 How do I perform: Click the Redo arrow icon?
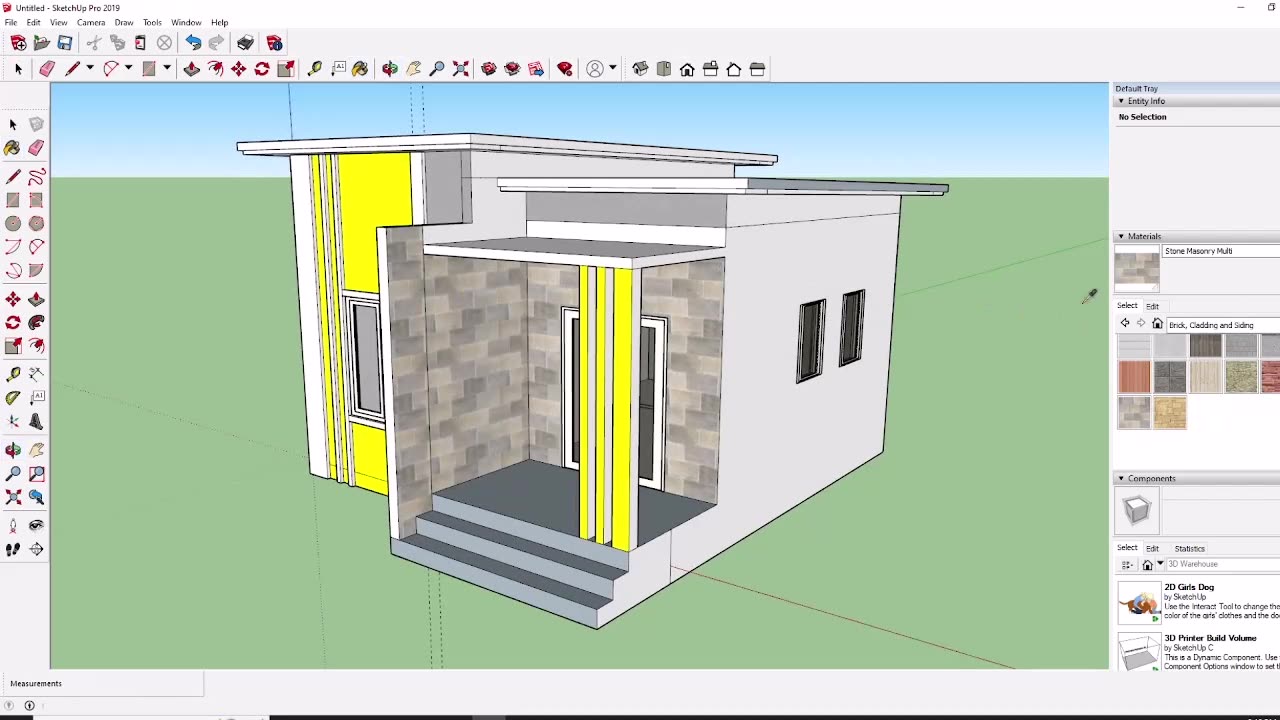(216, 43)
